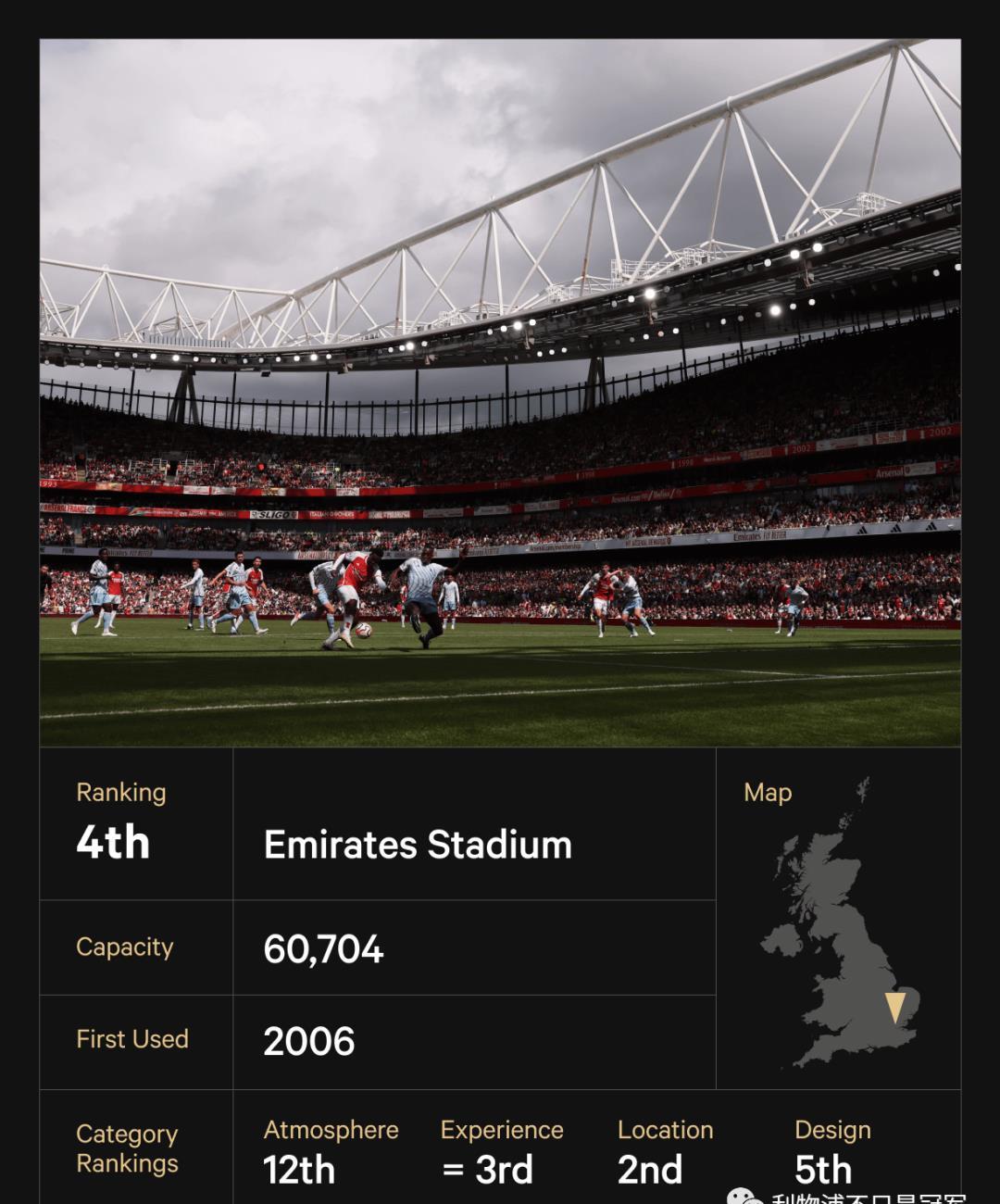Open the Emirates Stadium match photo

(x=500, y=393)
